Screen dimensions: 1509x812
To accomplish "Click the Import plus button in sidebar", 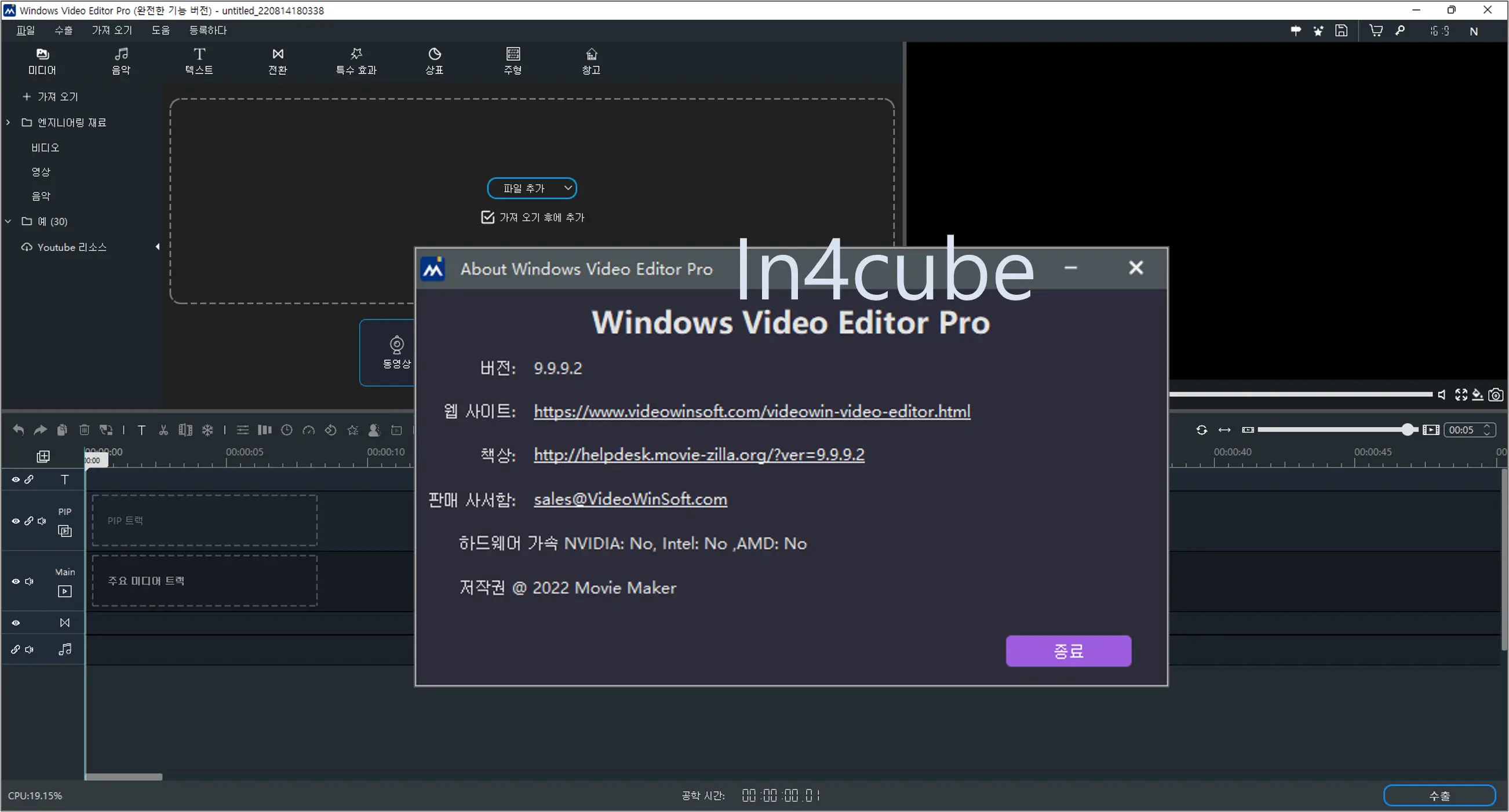I will click(x=50, y=97).
